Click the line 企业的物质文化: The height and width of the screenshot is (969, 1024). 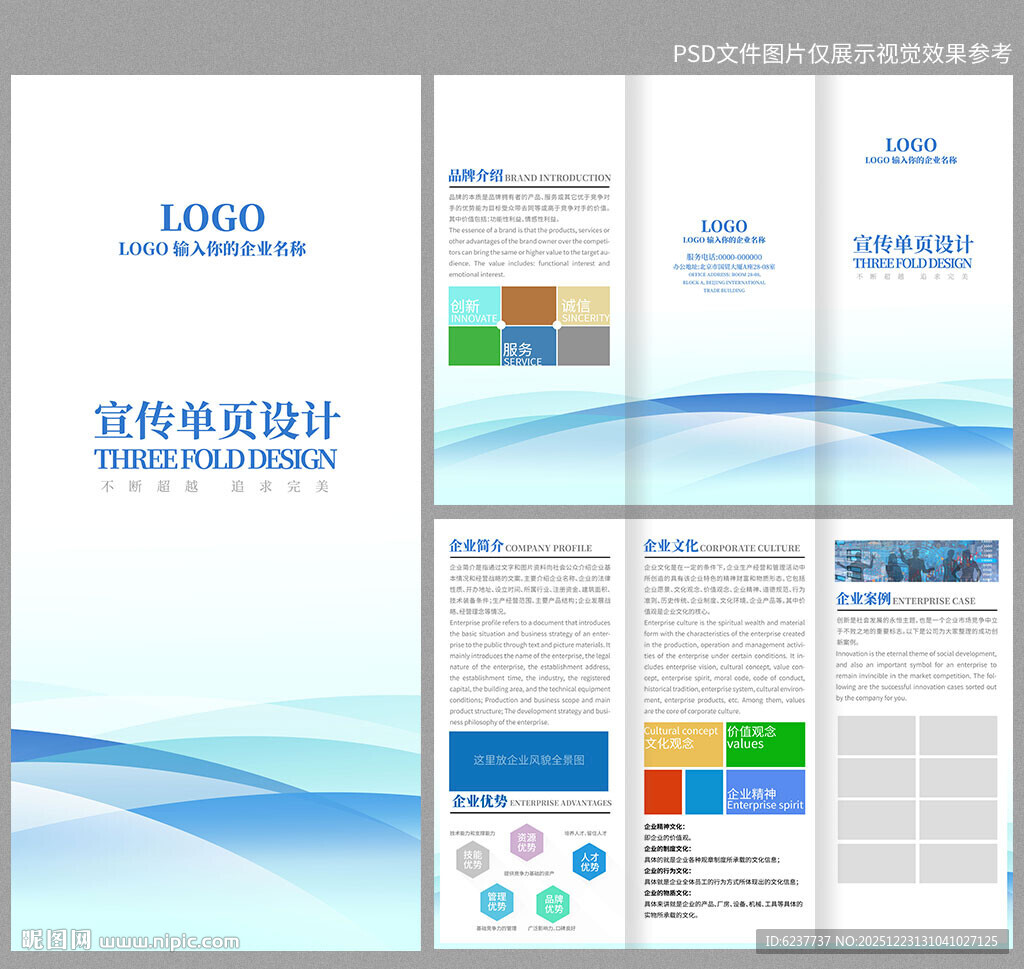point(667,893)
